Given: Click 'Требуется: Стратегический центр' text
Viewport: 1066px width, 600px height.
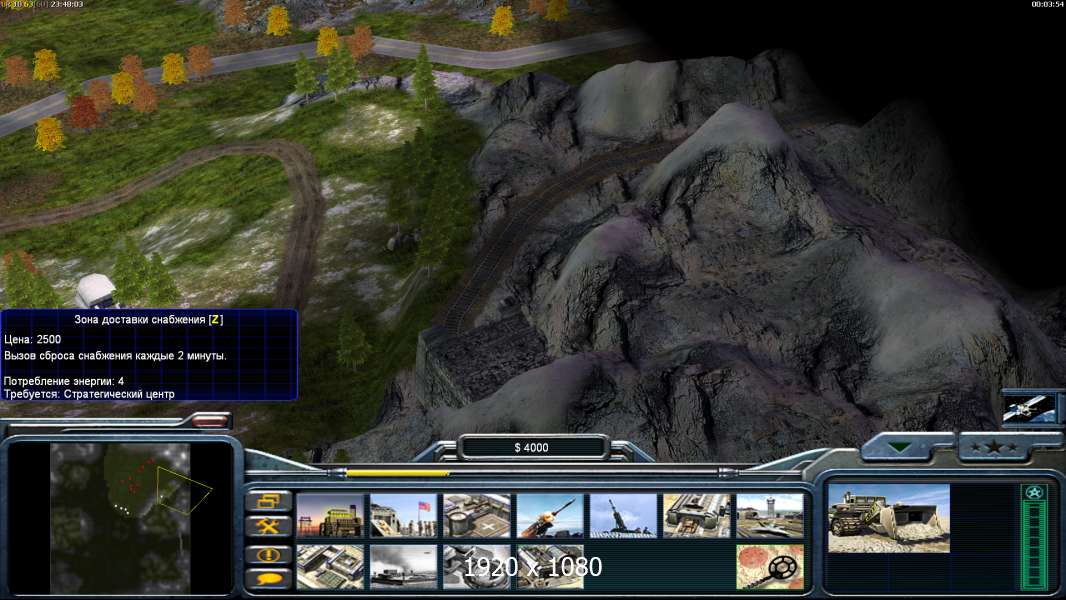Looking at the screenshot, I should coord(89,394).
